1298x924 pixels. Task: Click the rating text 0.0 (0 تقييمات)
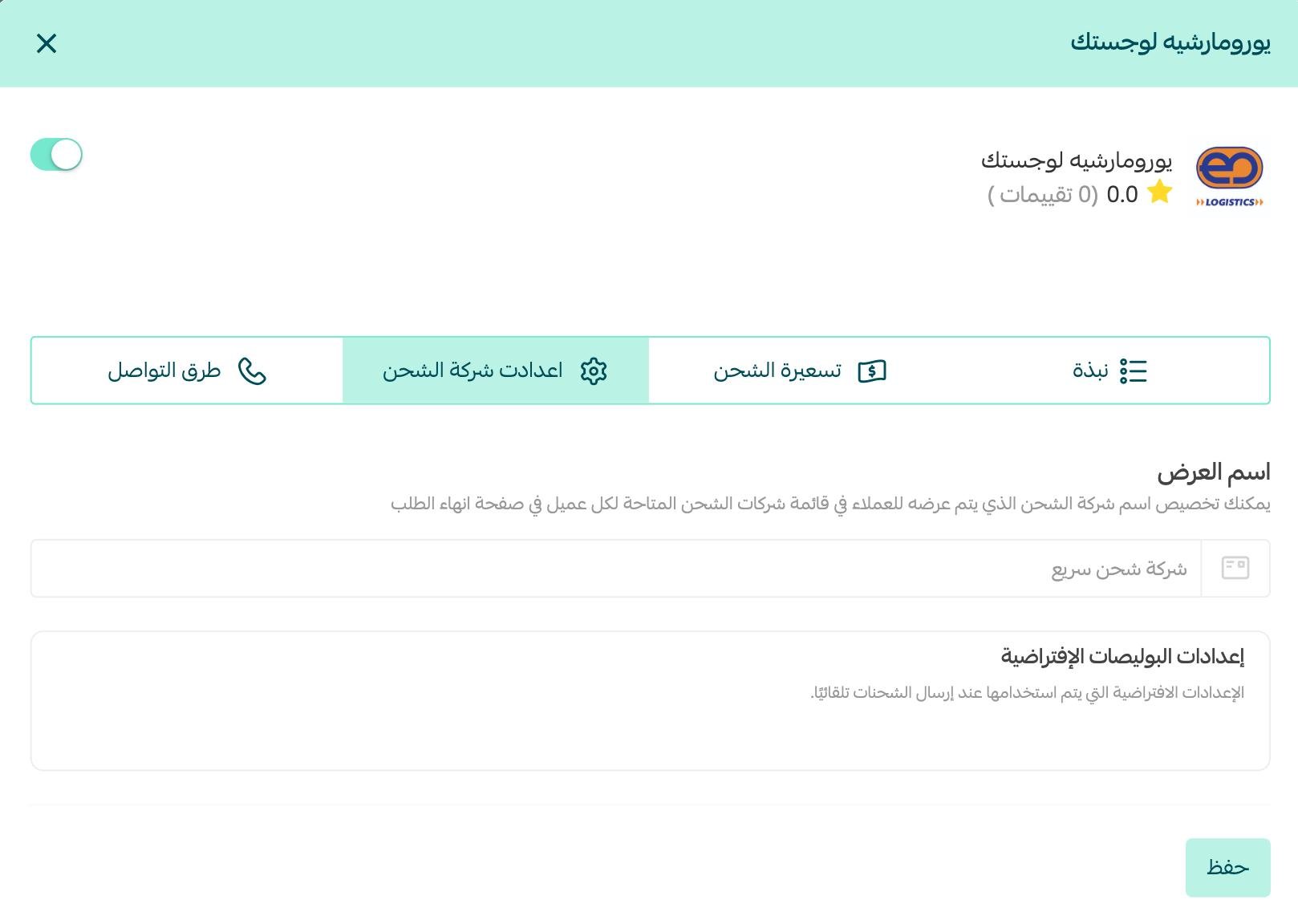tap(1063, 194)
